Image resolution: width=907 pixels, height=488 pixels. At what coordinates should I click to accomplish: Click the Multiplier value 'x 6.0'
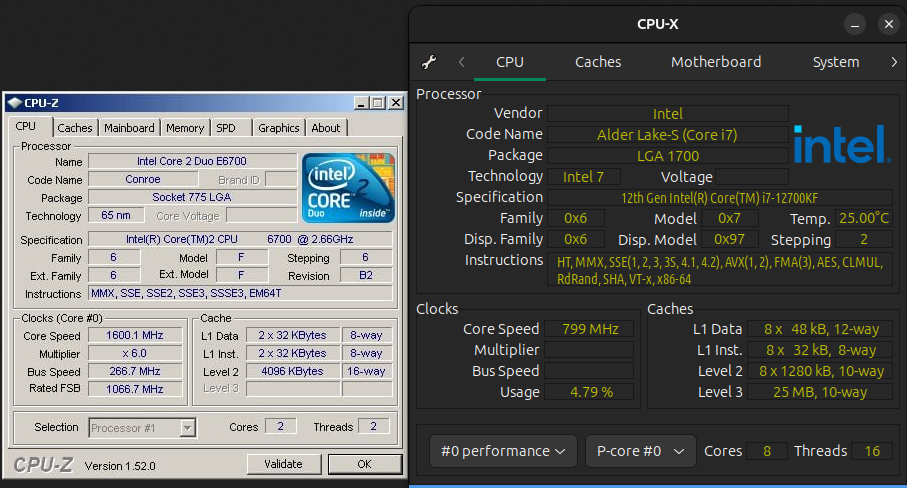pos(135,353)
